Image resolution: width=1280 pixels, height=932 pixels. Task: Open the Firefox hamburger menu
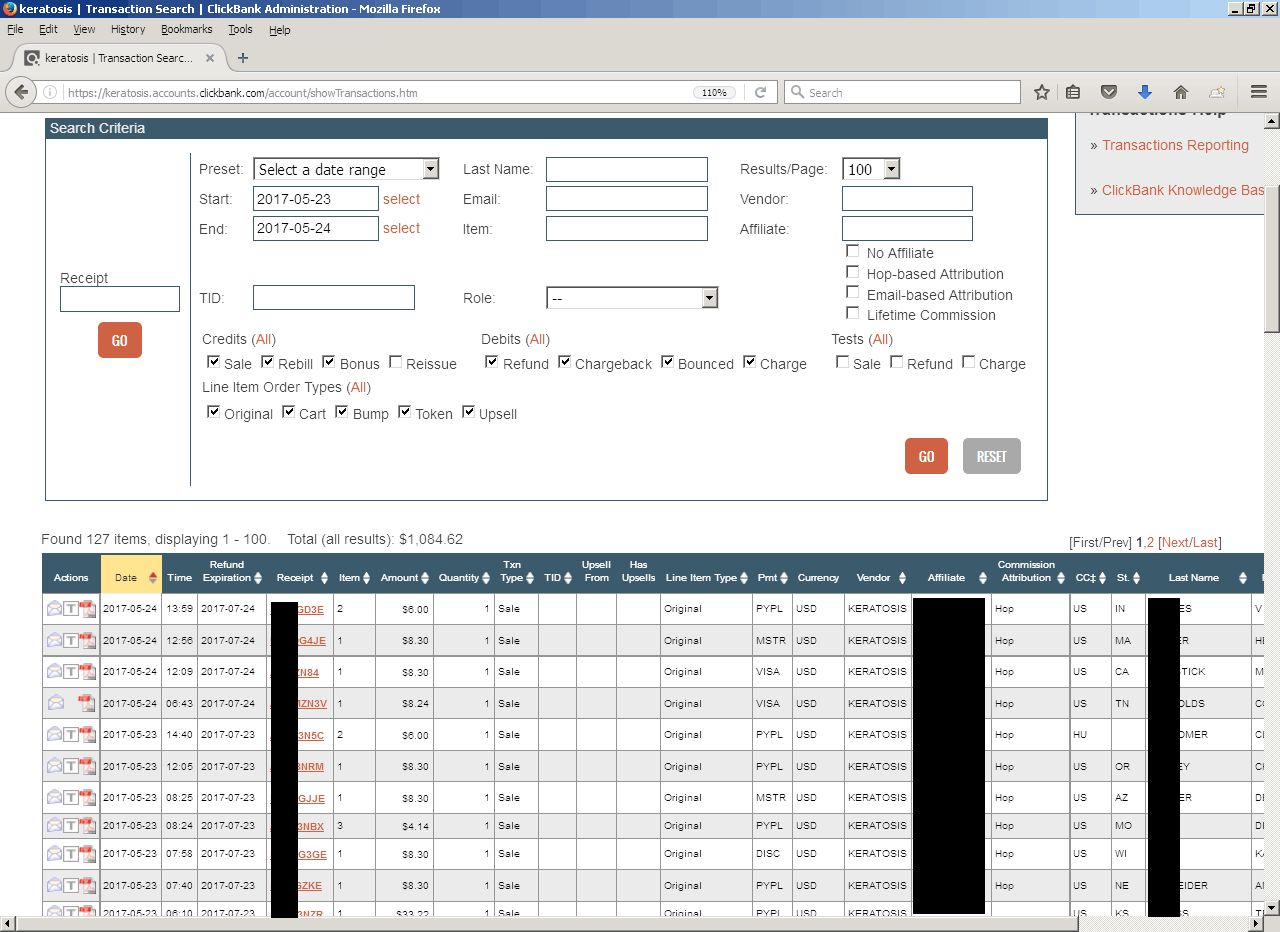(x=1259, y=92)
